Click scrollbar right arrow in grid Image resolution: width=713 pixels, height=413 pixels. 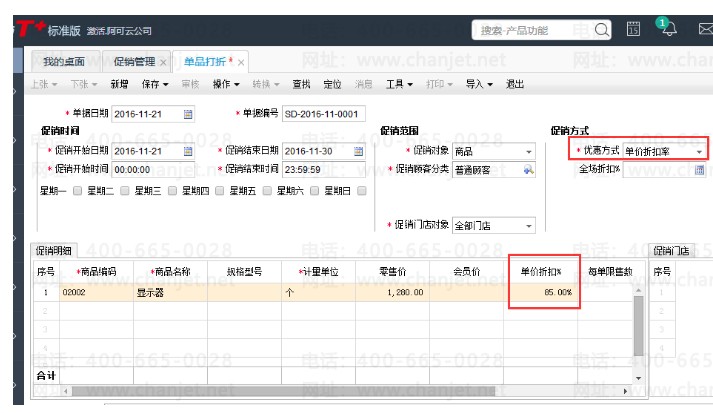(625, 391)
